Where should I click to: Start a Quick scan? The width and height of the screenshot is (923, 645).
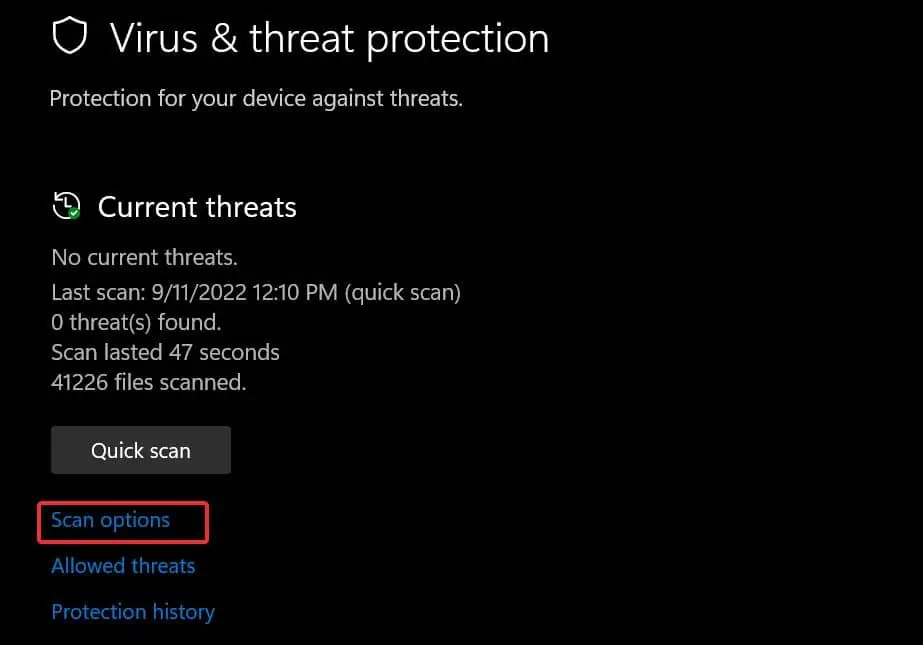(x=141, y=450)
